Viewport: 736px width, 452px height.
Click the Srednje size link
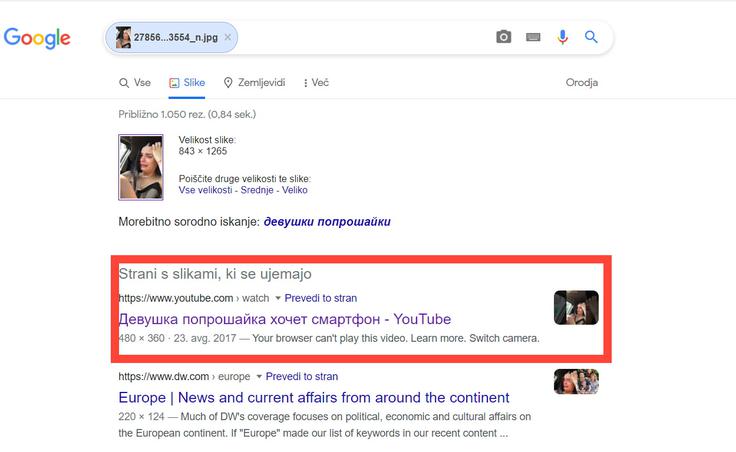pyautogui.click(x=257, y=190)
